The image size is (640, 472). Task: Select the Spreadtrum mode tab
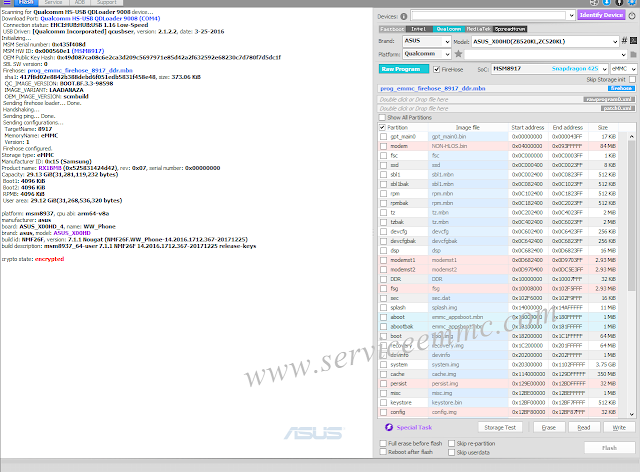(x=510, y=29)
